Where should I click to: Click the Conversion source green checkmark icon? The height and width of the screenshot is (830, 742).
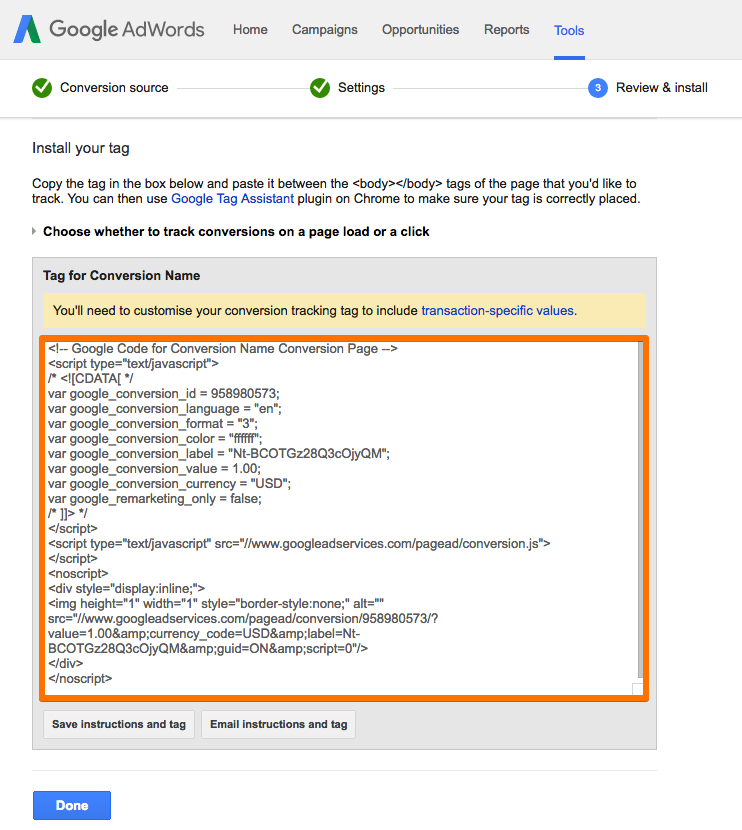[x=42, y=88]
